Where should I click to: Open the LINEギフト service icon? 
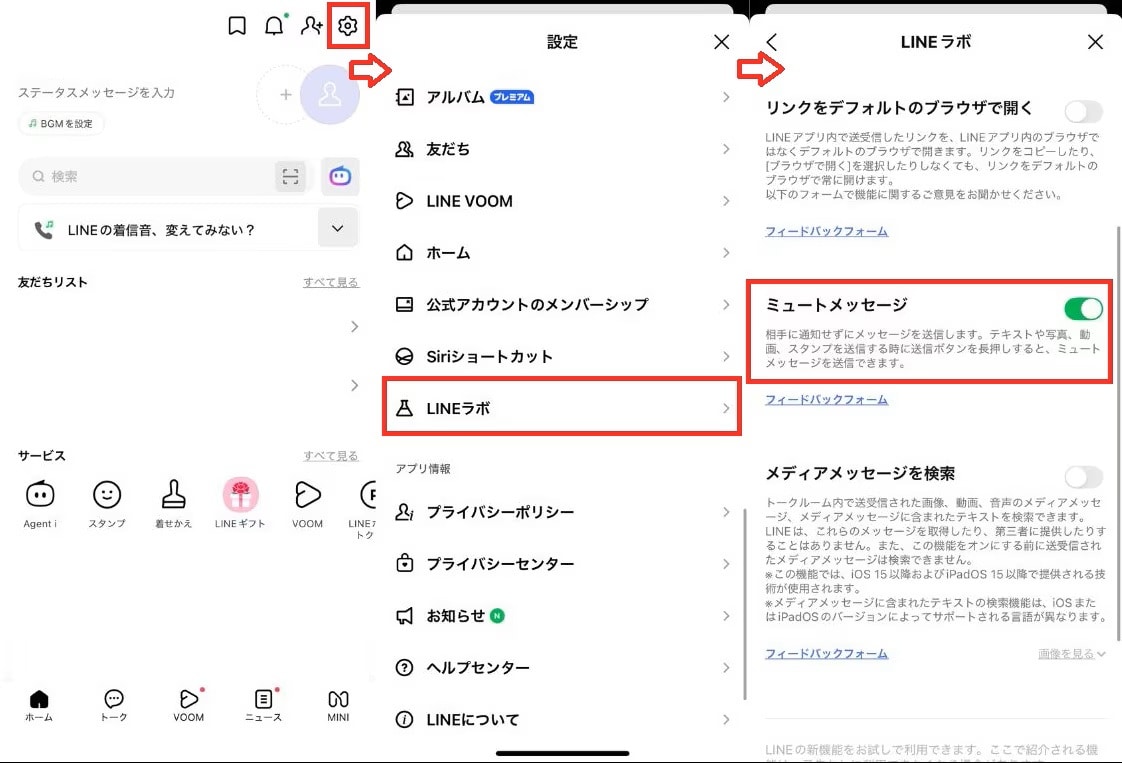coord(240,503)
